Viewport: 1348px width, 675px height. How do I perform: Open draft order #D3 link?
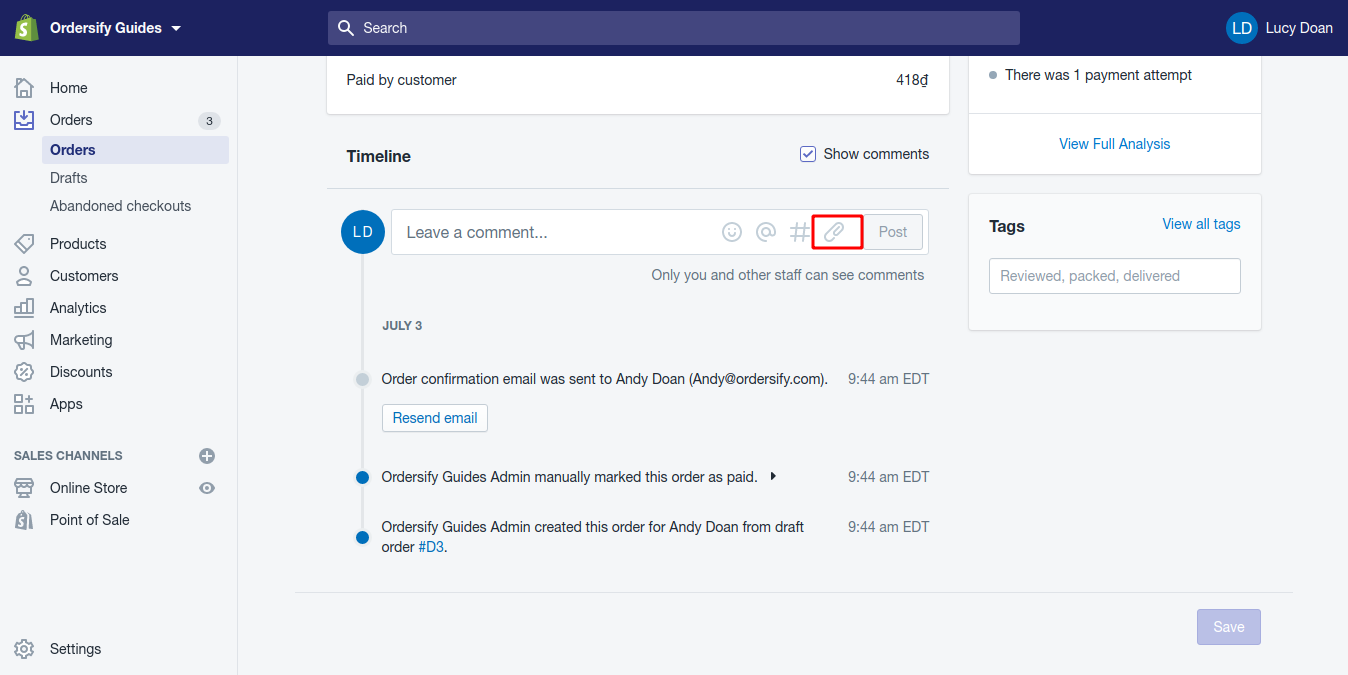430,547
